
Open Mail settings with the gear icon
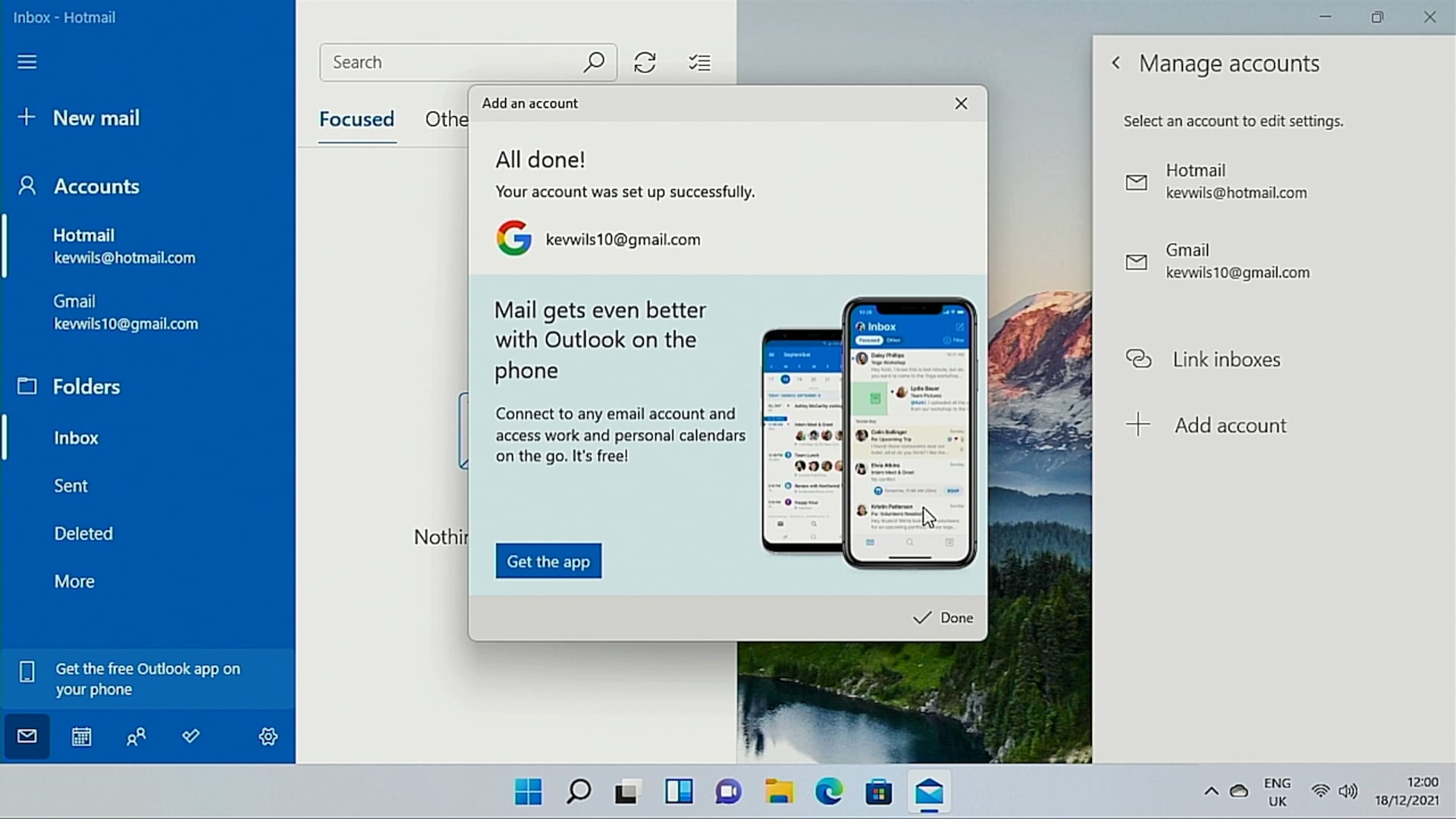268,736
